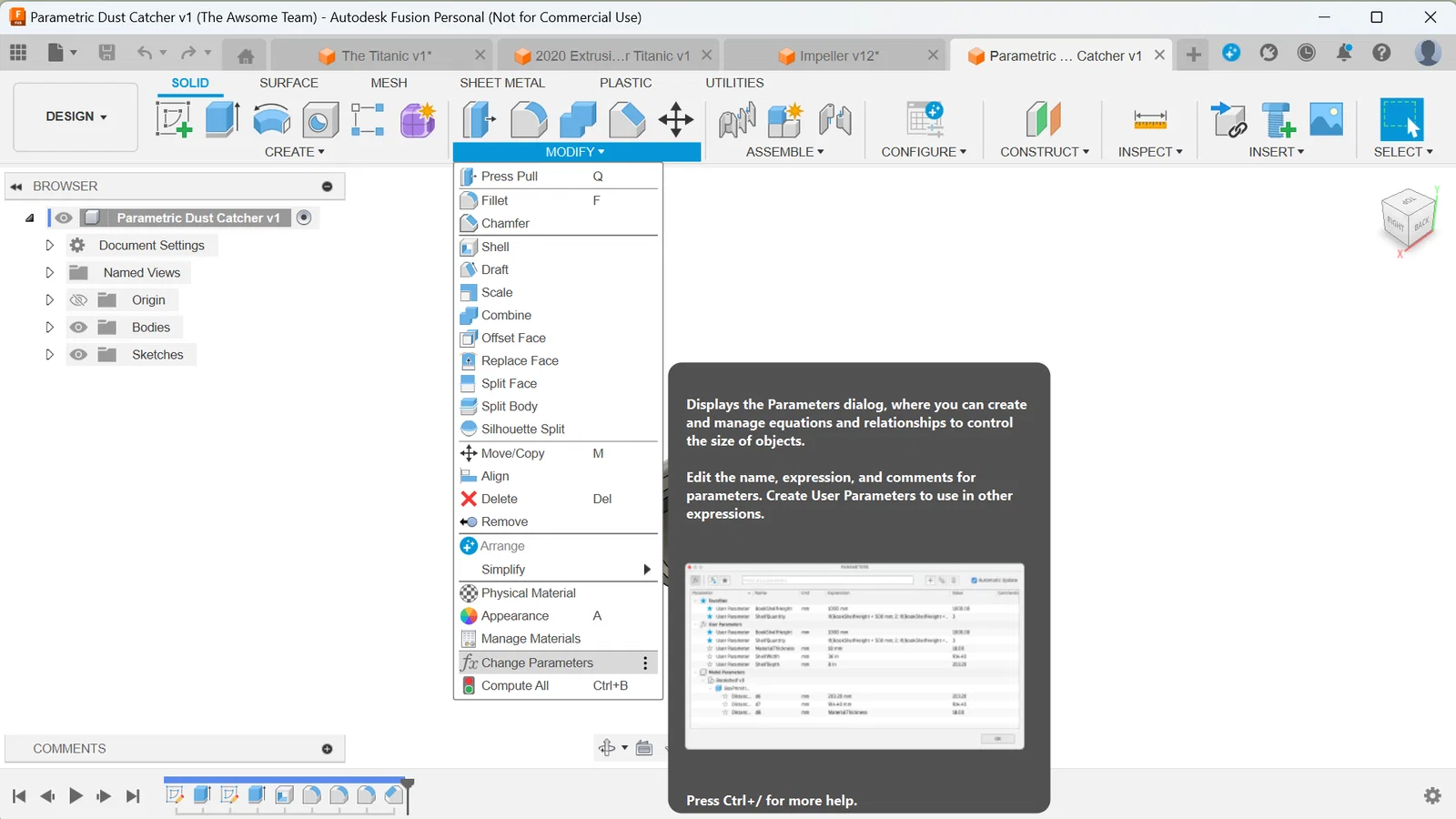
Task: Open the DESIGN workspace dropdown
Action: tap(76, 116)
